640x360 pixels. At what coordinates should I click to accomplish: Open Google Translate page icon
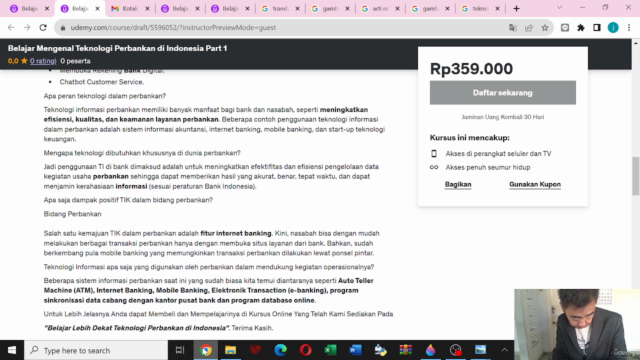point(513,28)
